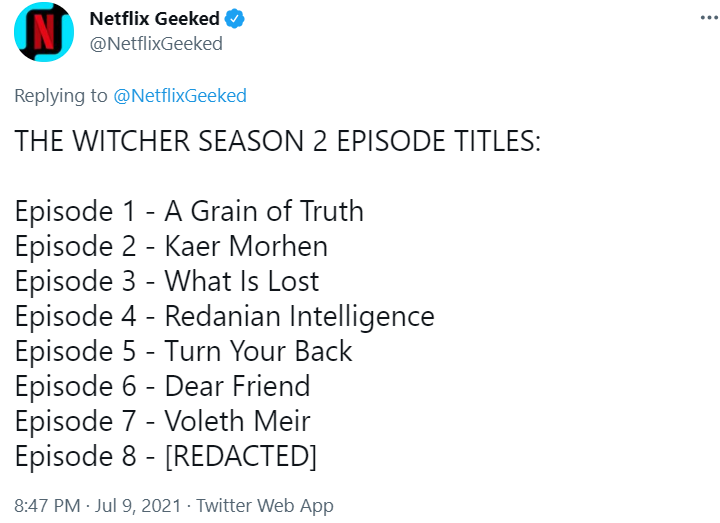The height and width of the screenshot is (523, 720).
Task: Click the Replying to label text
Action: tap(61, 96)
